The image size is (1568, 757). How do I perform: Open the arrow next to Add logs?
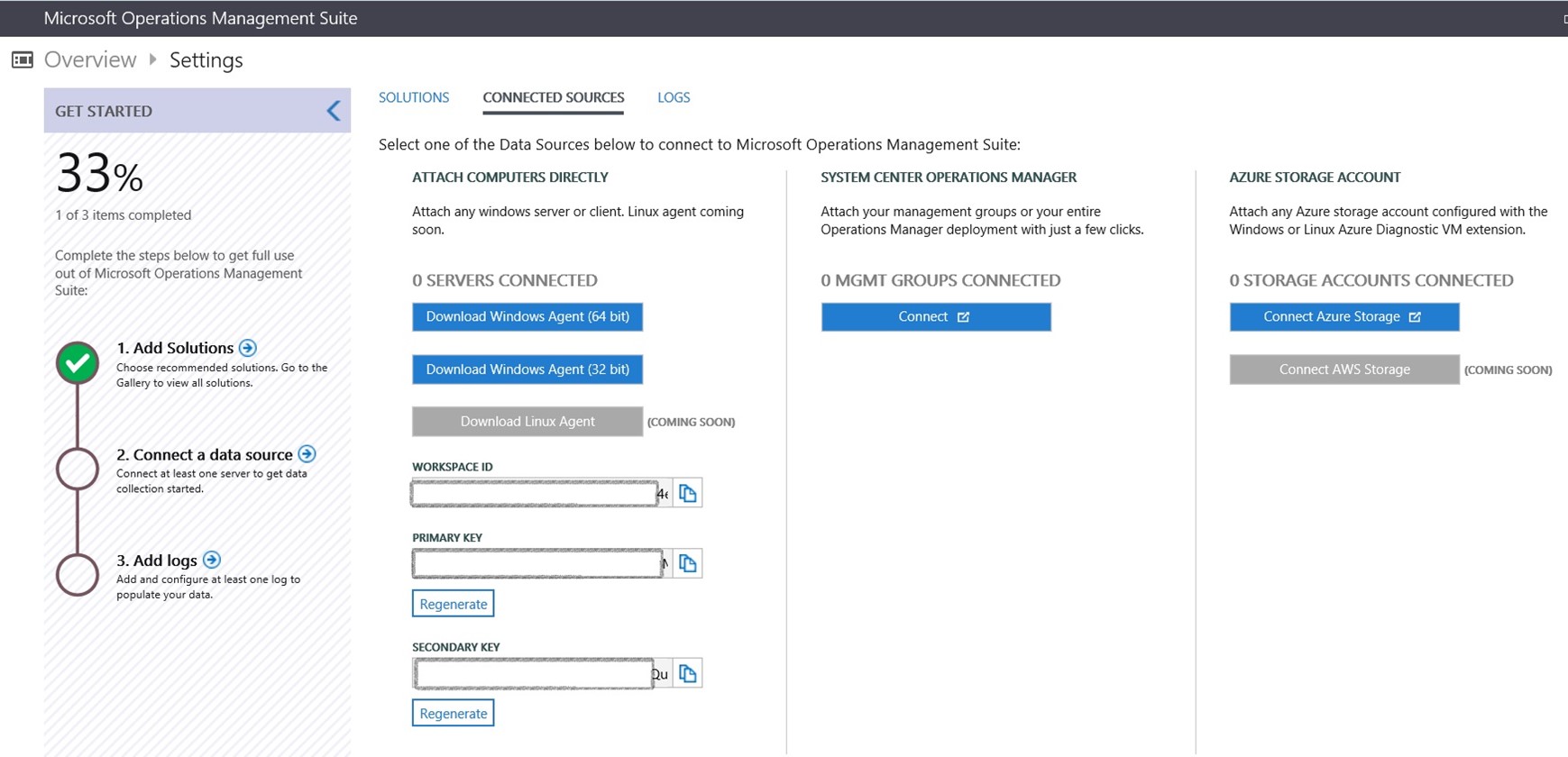(x=212, y=560)
